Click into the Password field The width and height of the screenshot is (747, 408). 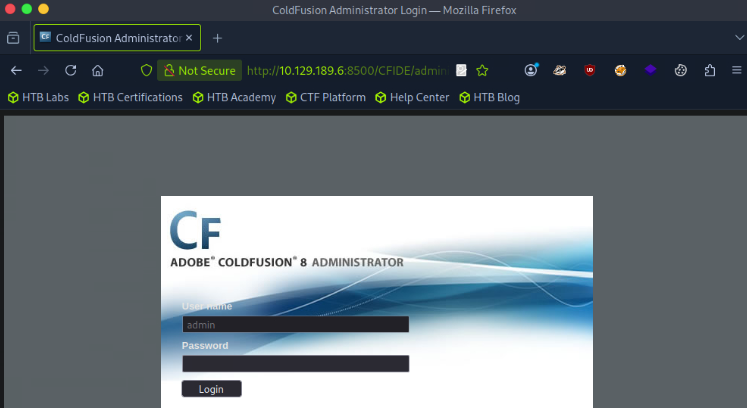[295, 364]
